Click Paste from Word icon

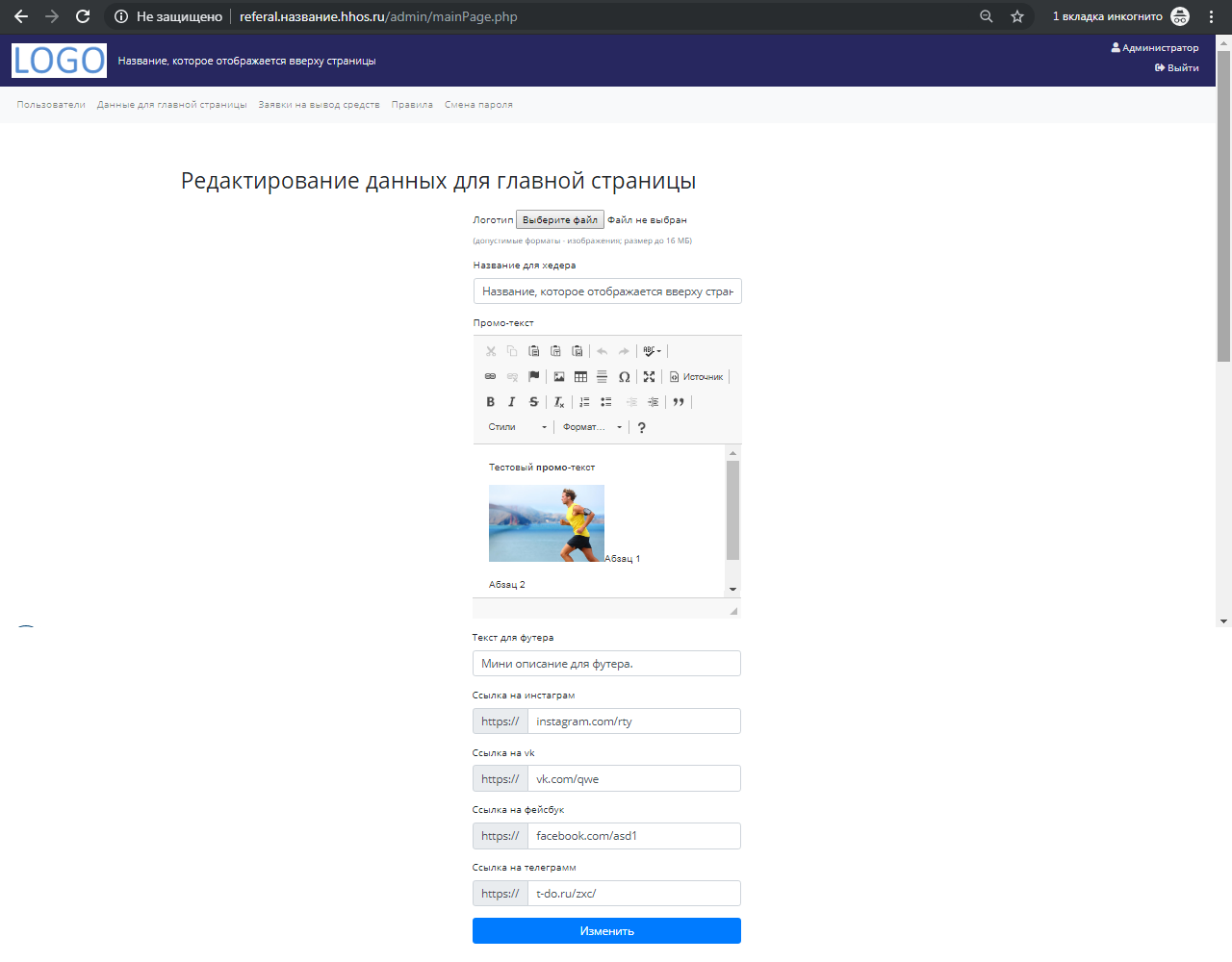point(577,351)
